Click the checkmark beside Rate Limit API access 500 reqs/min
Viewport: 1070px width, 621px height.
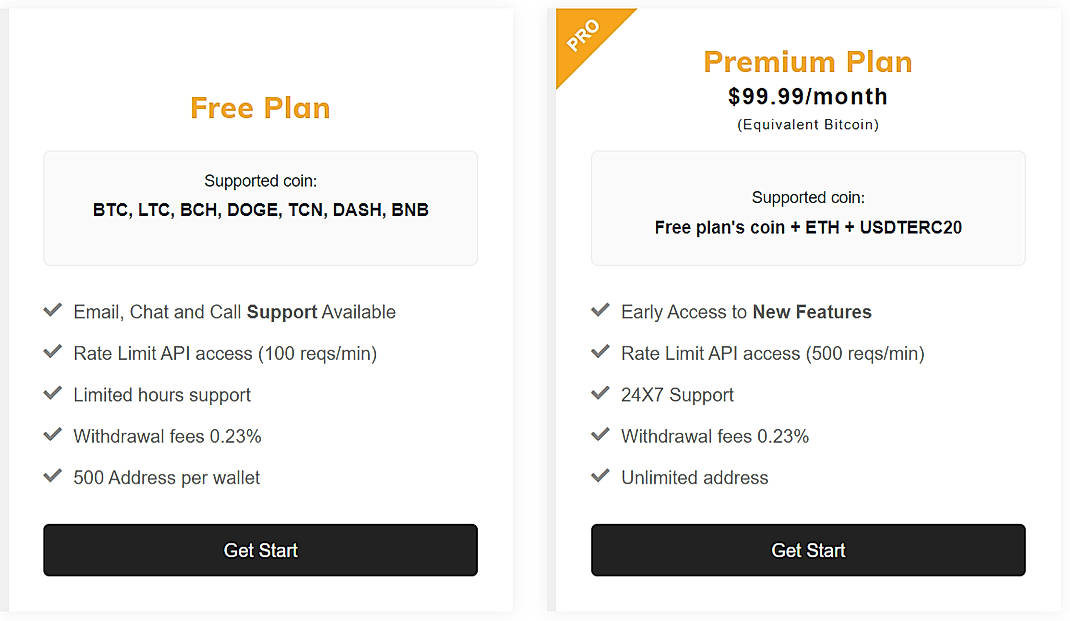[601, 353]
